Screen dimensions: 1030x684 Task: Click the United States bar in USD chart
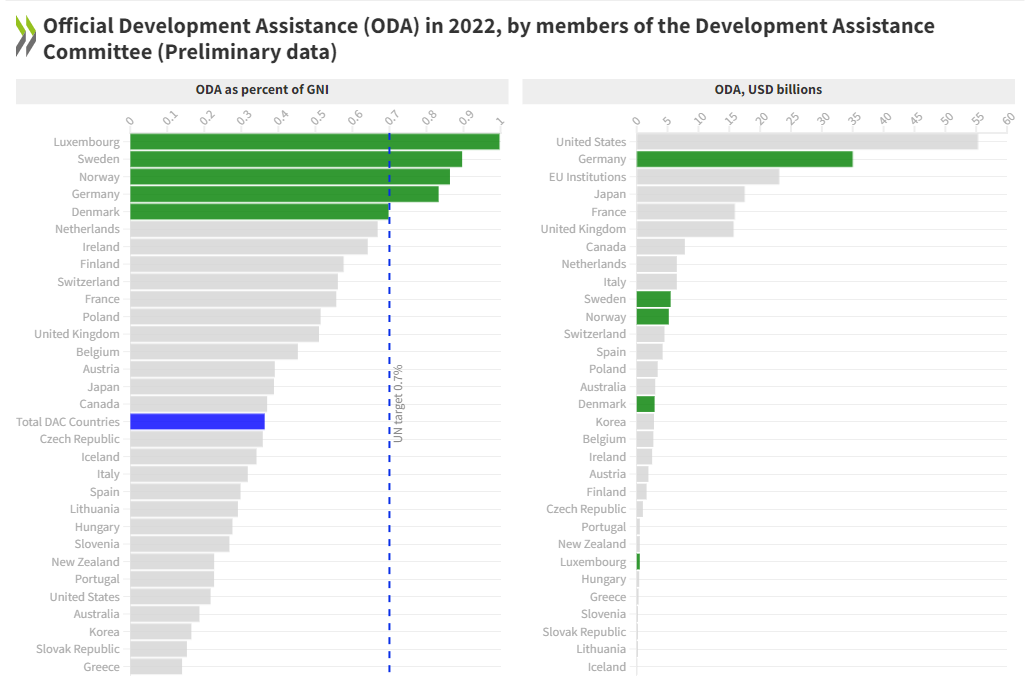(x=800, y=141)
